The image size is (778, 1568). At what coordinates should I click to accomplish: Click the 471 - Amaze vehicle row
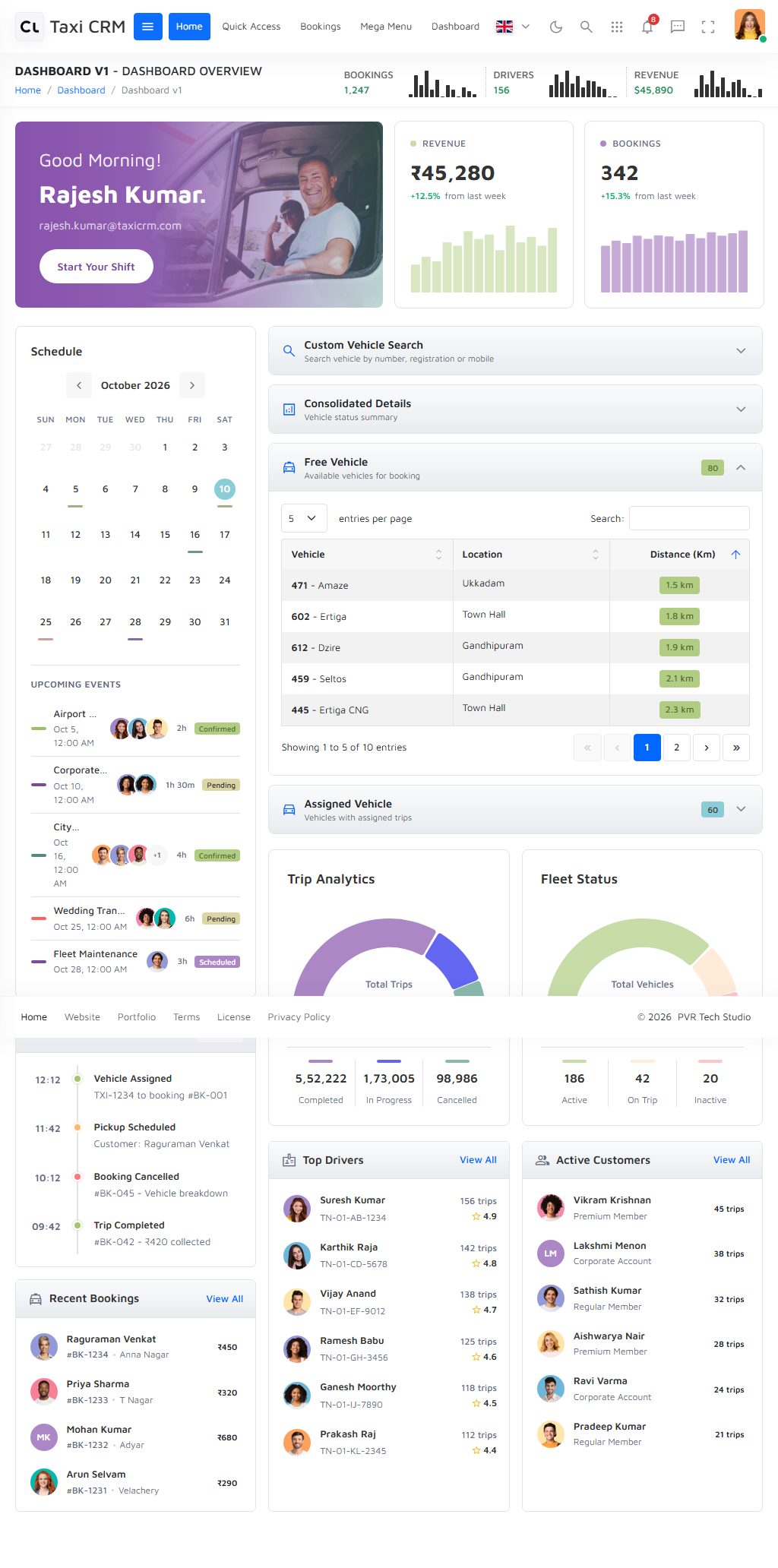515,586
